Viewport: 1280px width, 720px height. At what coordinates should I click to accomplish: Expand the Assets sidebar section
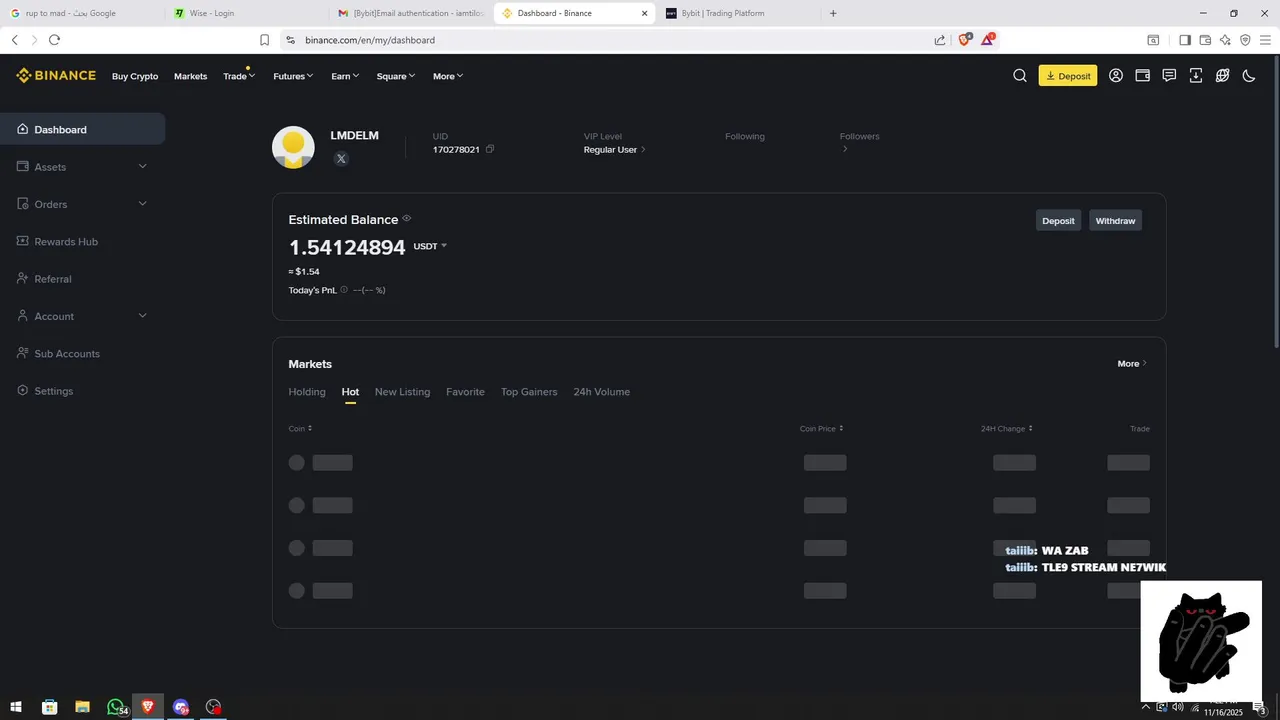coord(82,167)
